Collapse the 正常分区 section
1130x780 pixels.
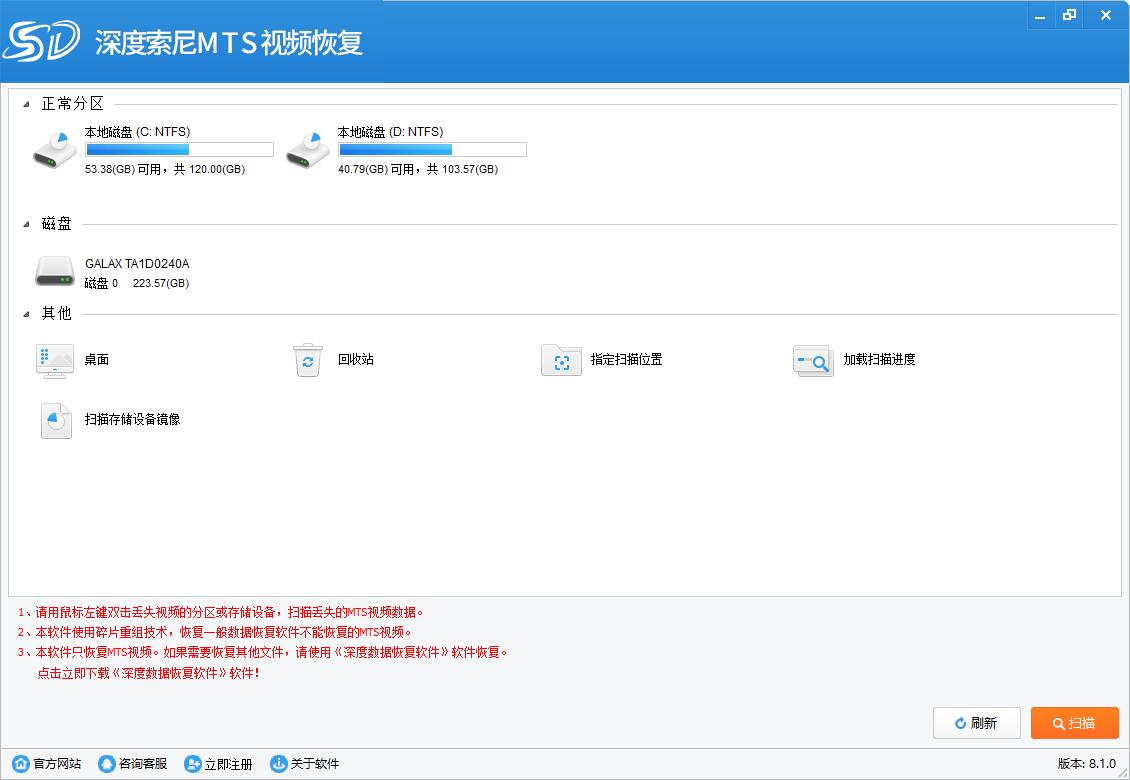pos(27,105)
